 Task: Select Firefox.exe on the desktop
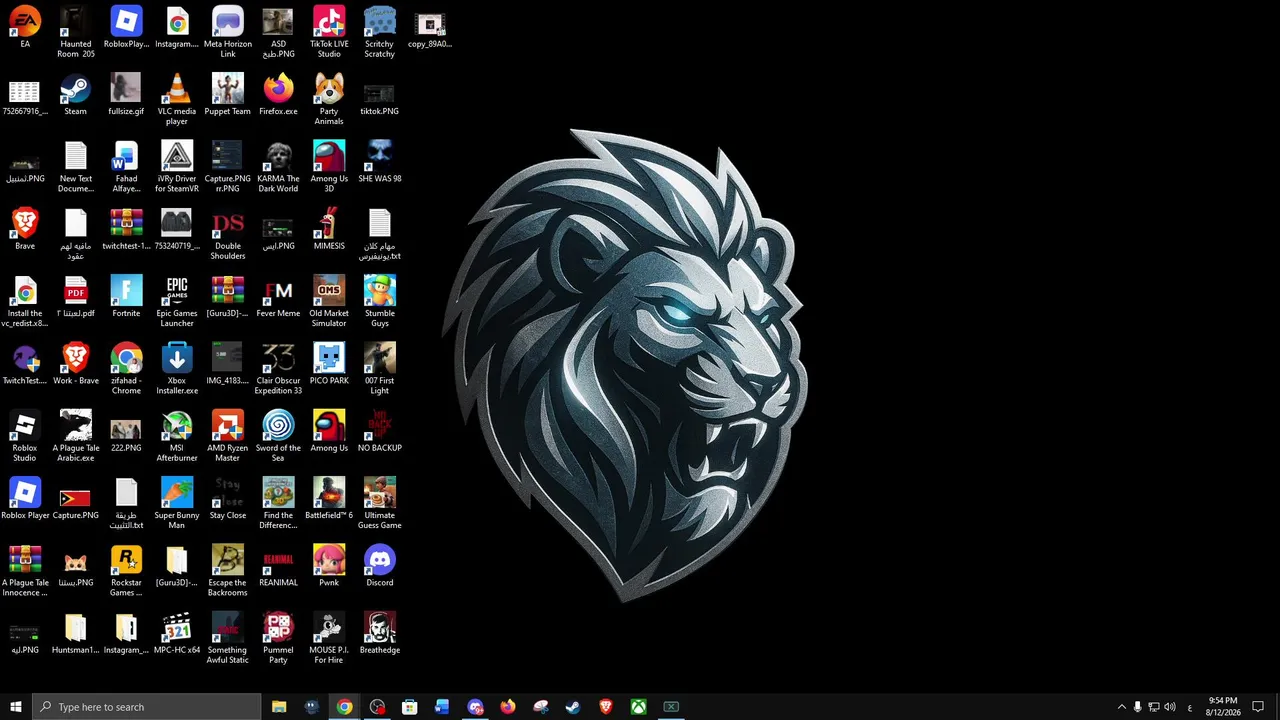click(278, 94)
